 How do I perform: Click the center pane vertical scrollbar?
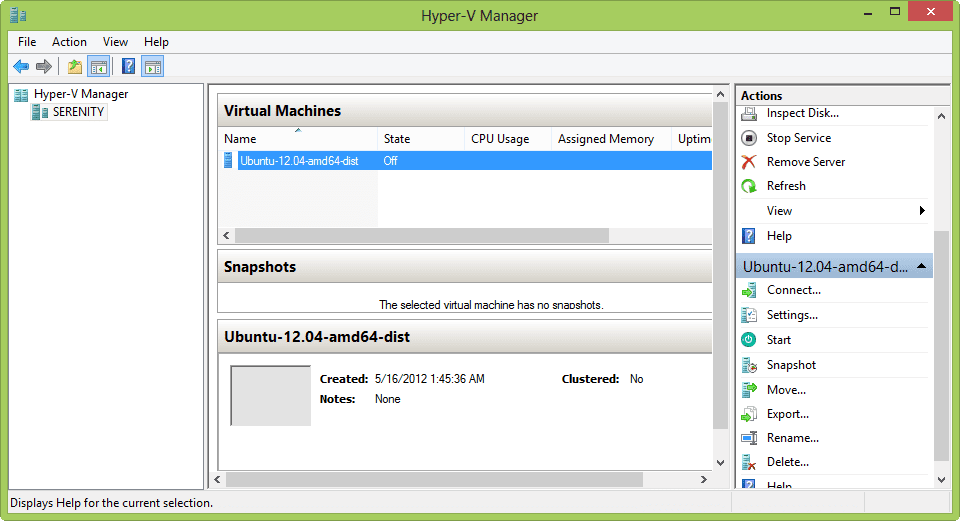[x=721, y=265]
